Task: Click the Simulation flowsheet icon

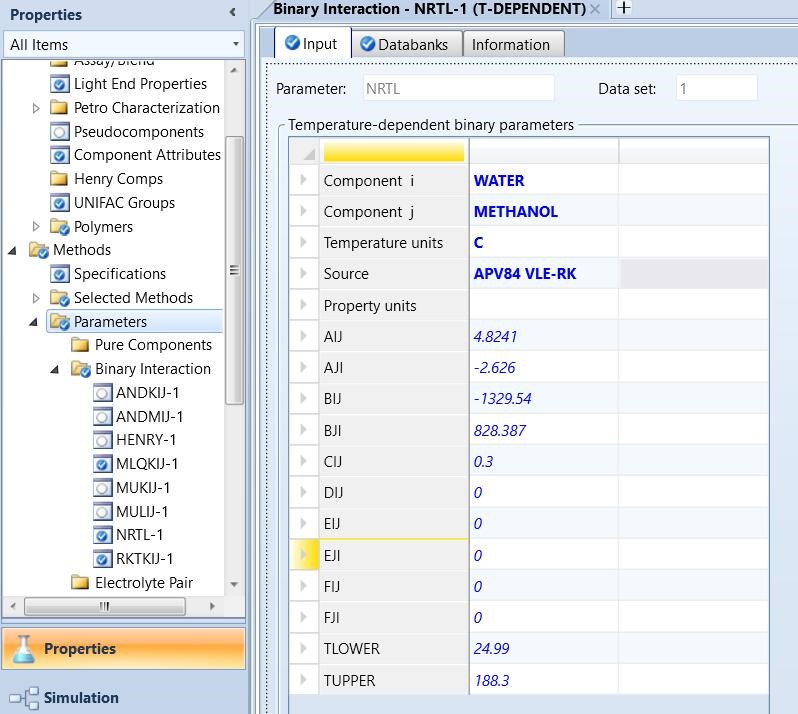Action: click(x=24, y=698)
